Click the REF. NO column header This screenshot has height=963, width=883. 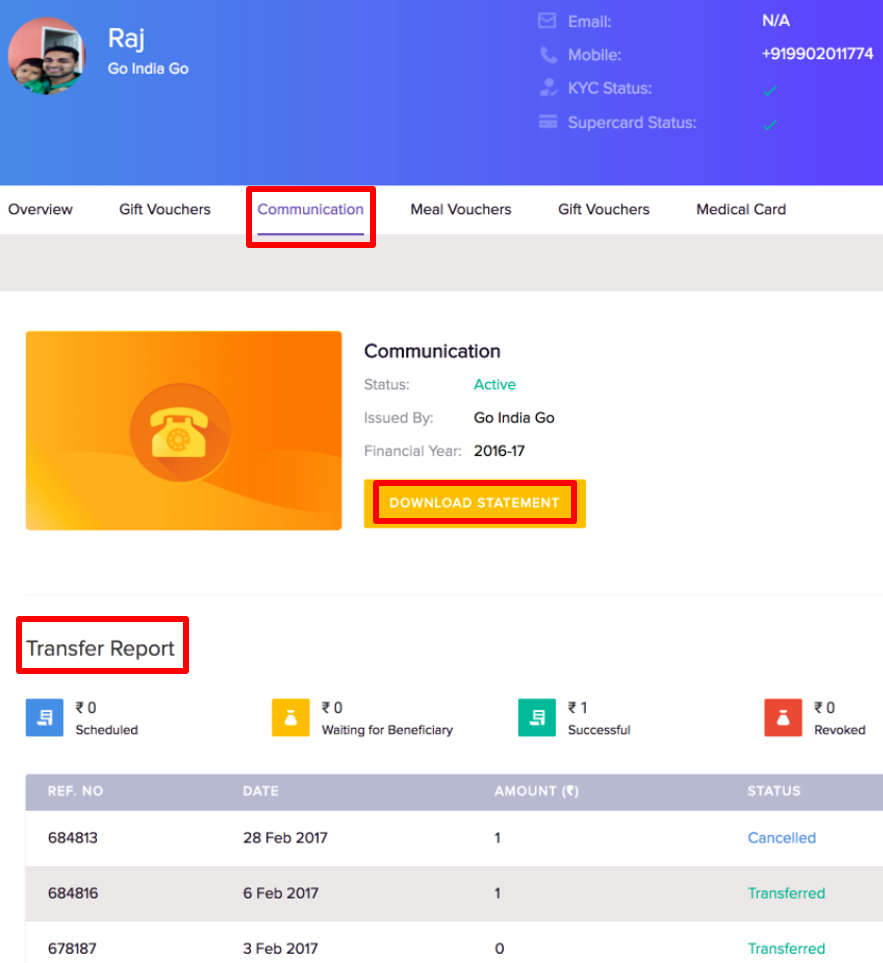coord(75,791)
